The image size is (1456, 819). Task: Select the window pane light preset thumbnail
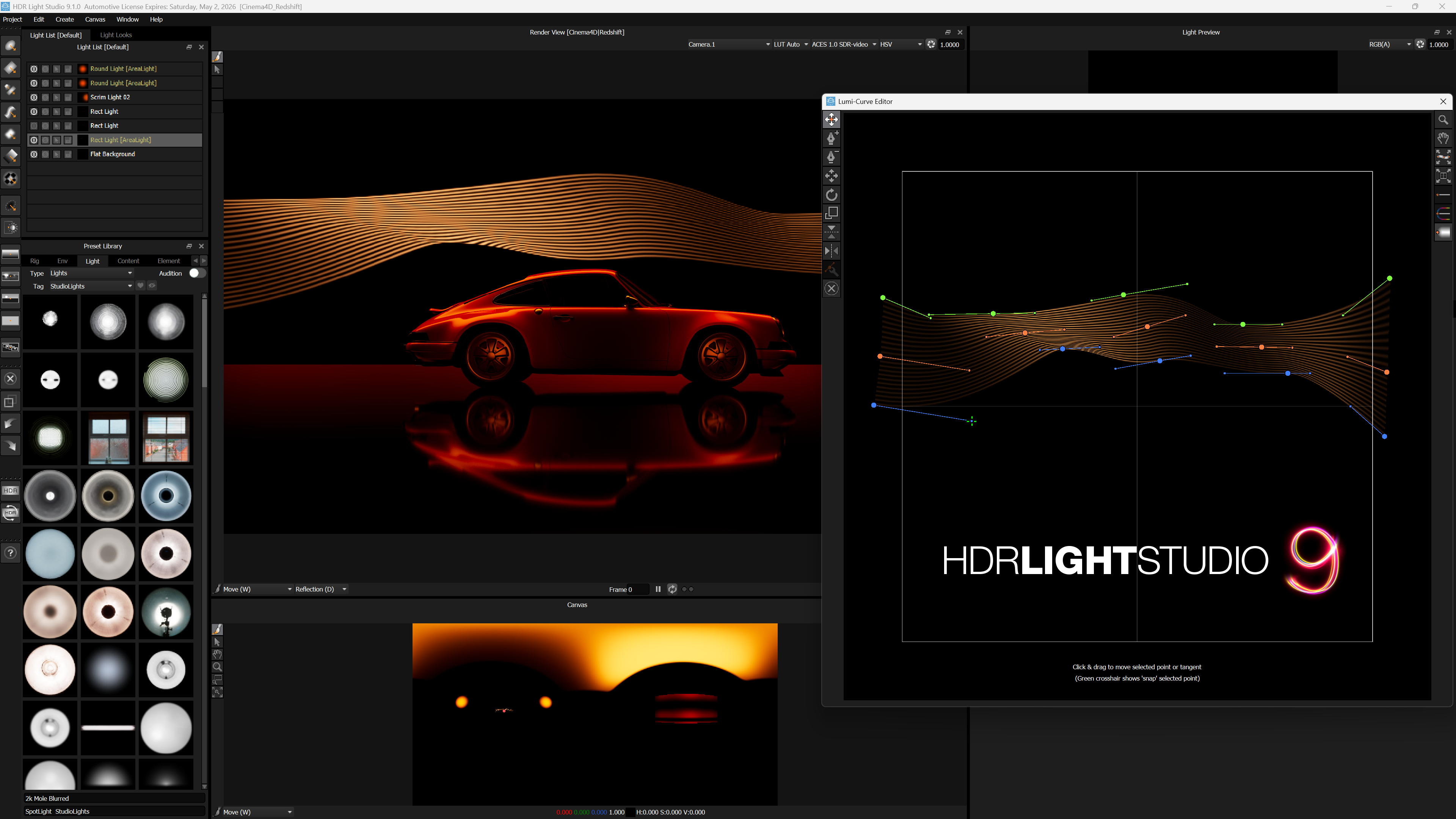click(x=108, y=438)
